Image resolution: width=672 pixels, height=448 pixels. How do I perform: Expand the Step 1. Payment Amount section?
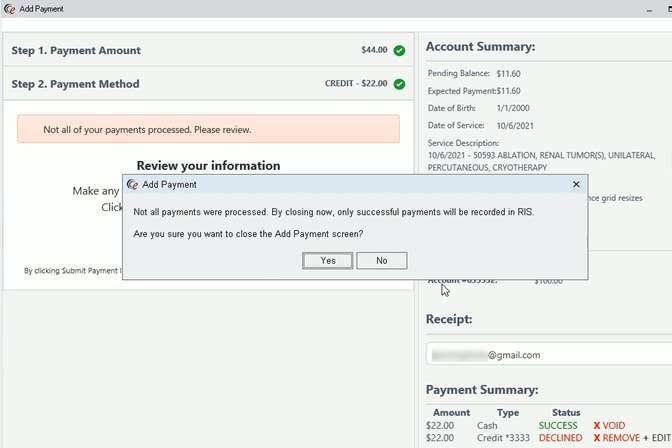tap(76, 50)
